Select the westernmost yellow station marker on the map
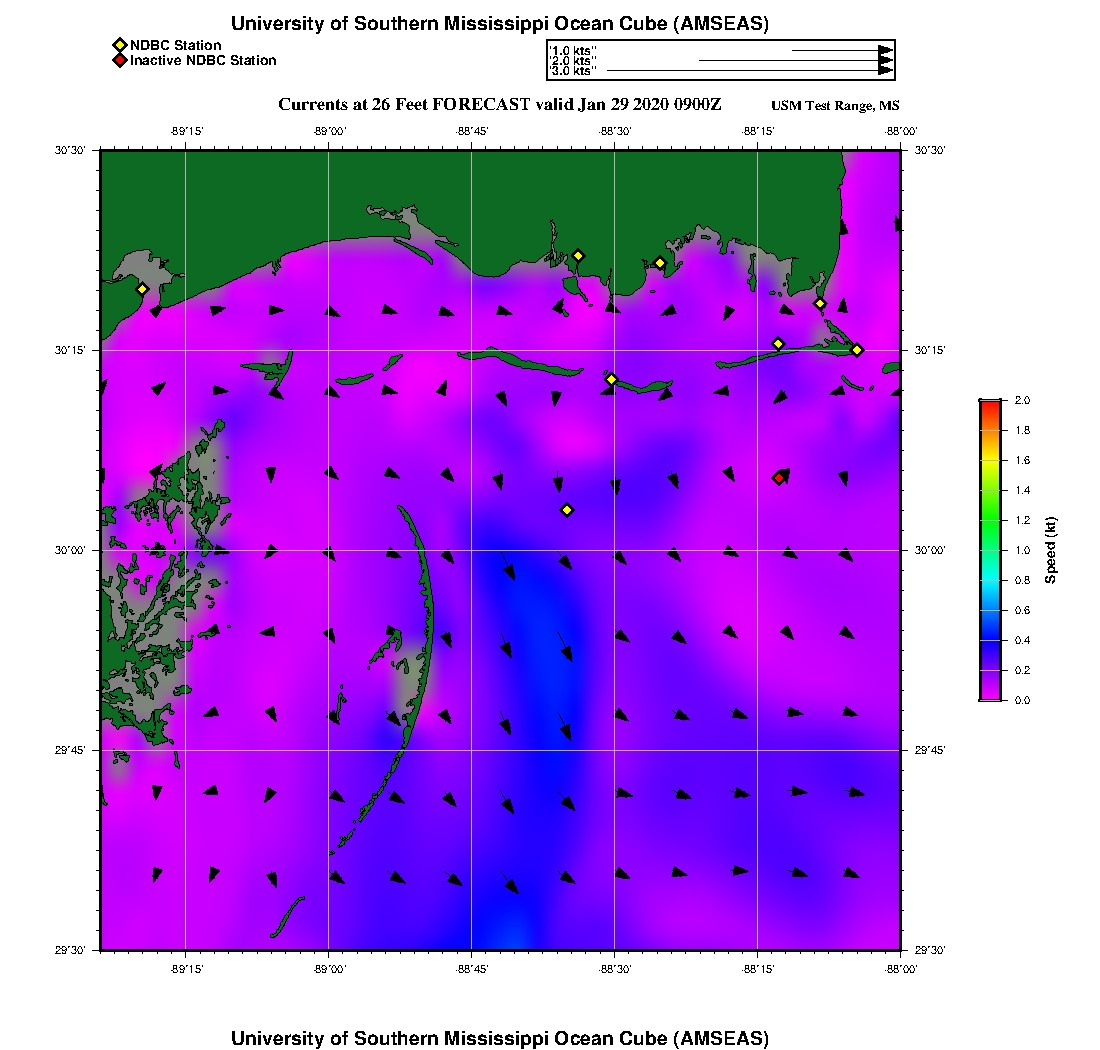The image size is (1100, 1050). click(x=142, y=289)
